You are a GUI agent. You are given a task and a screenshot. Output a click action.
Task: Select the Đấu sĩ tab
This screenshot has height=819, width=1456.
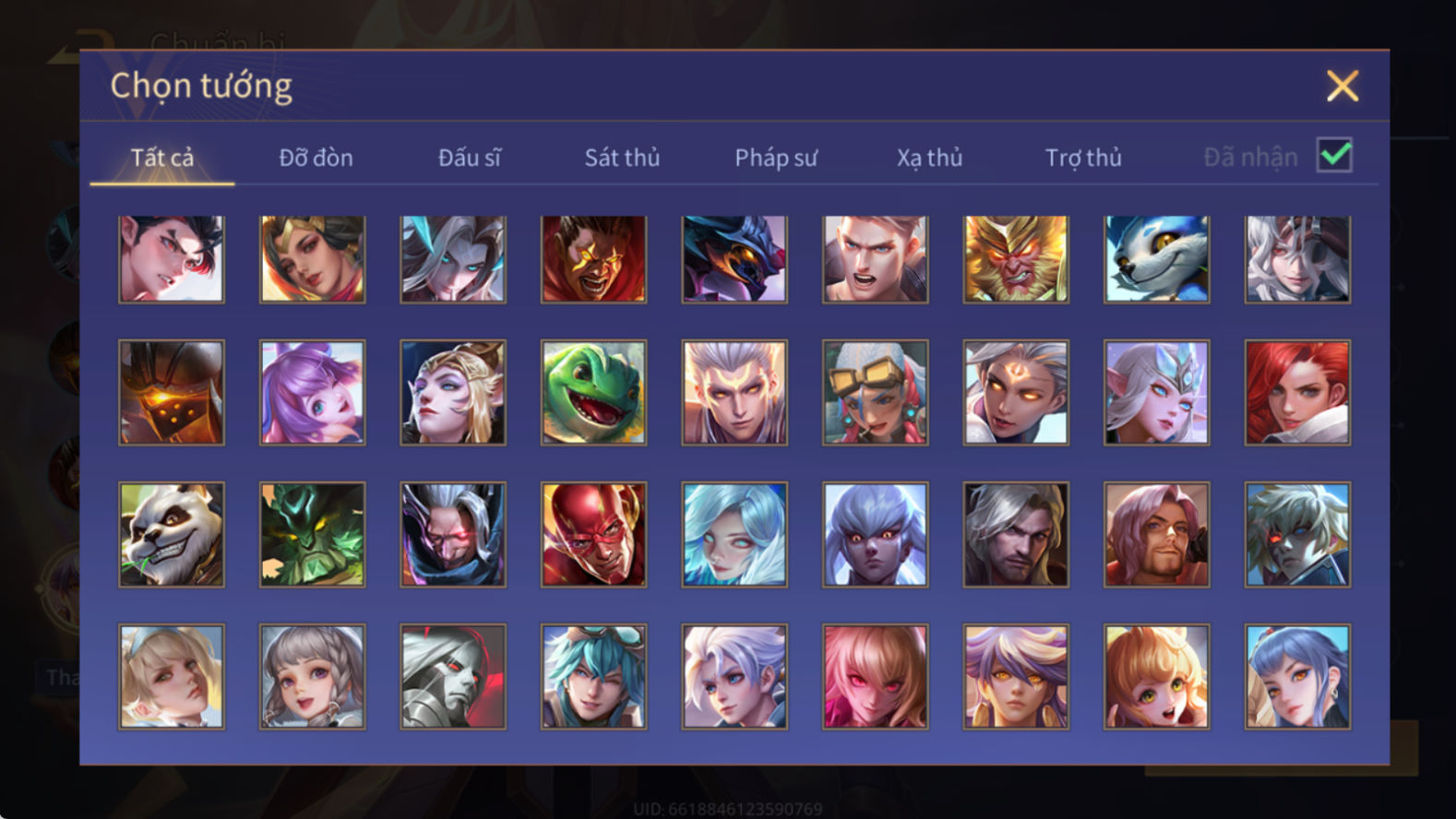click(x=470, y=158)
